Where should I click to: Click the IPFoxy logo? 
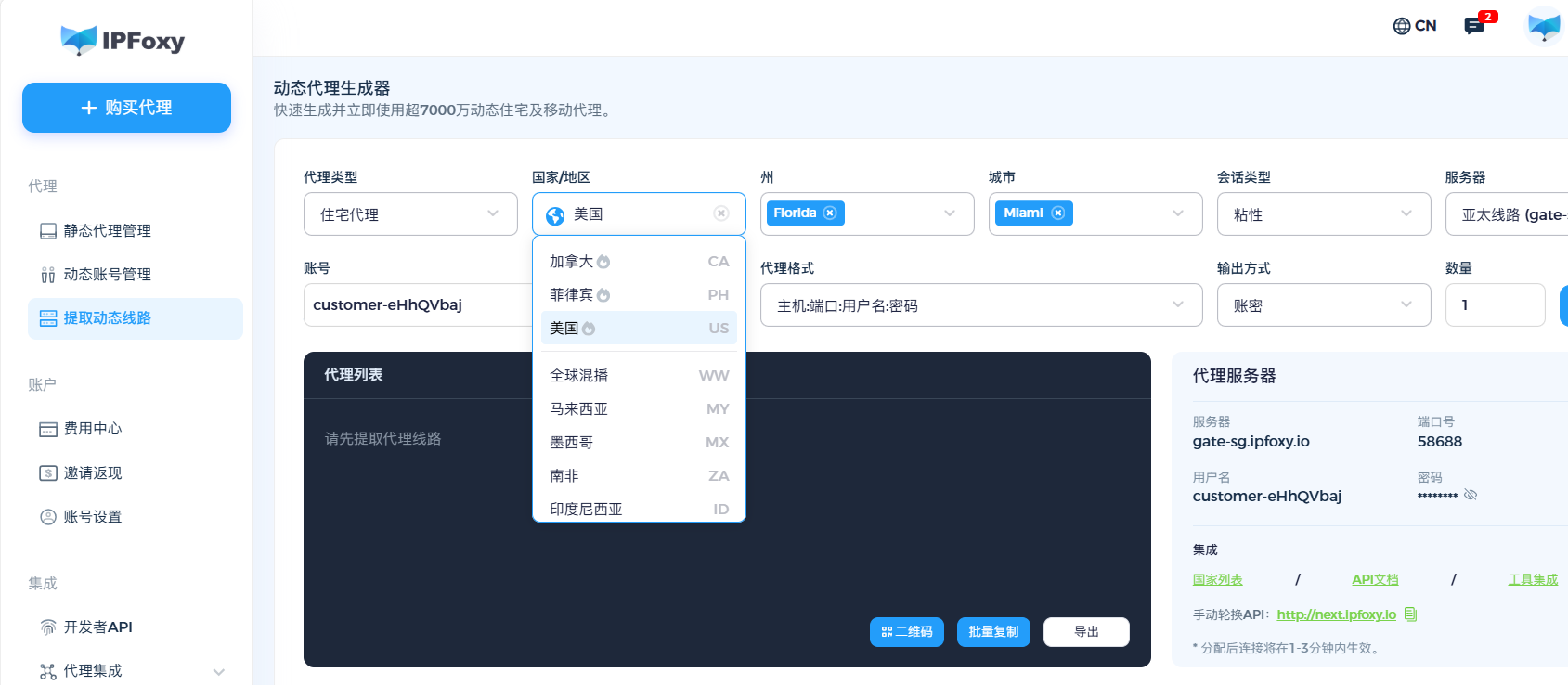coord(123,40)
